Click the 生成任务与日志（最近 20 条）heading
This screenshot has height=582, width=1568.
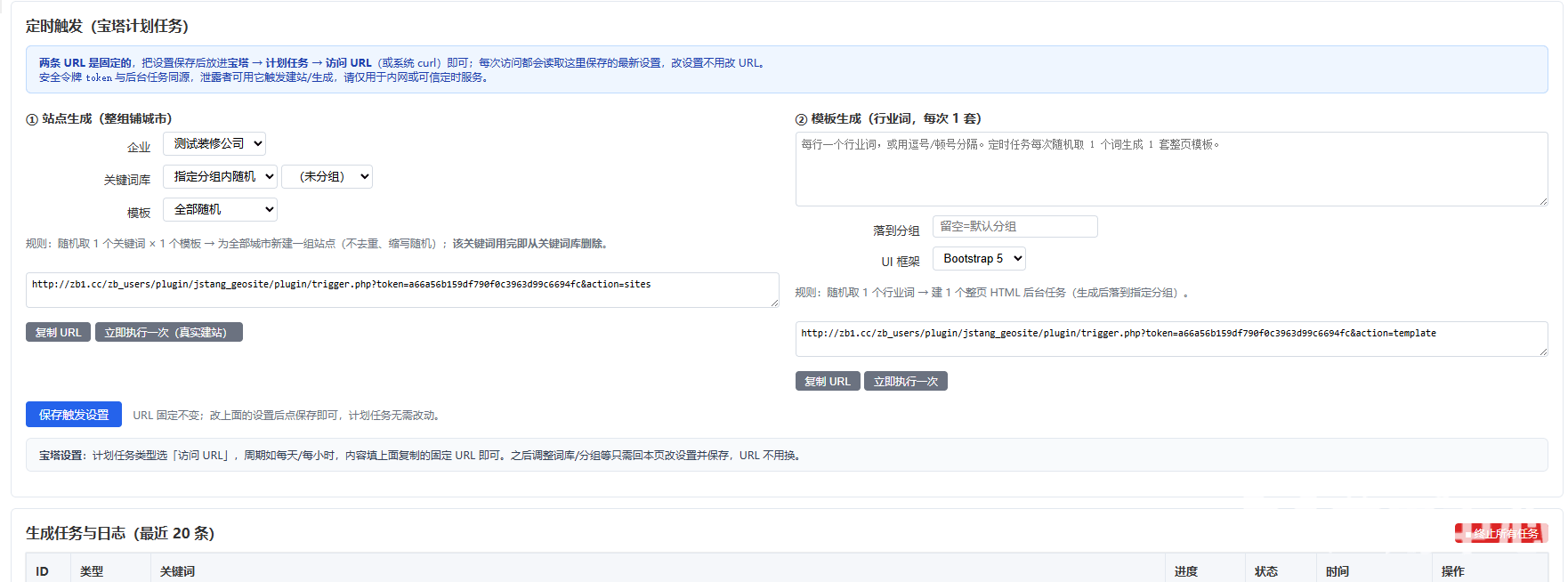pyautogui.click(x=120, y=533)
